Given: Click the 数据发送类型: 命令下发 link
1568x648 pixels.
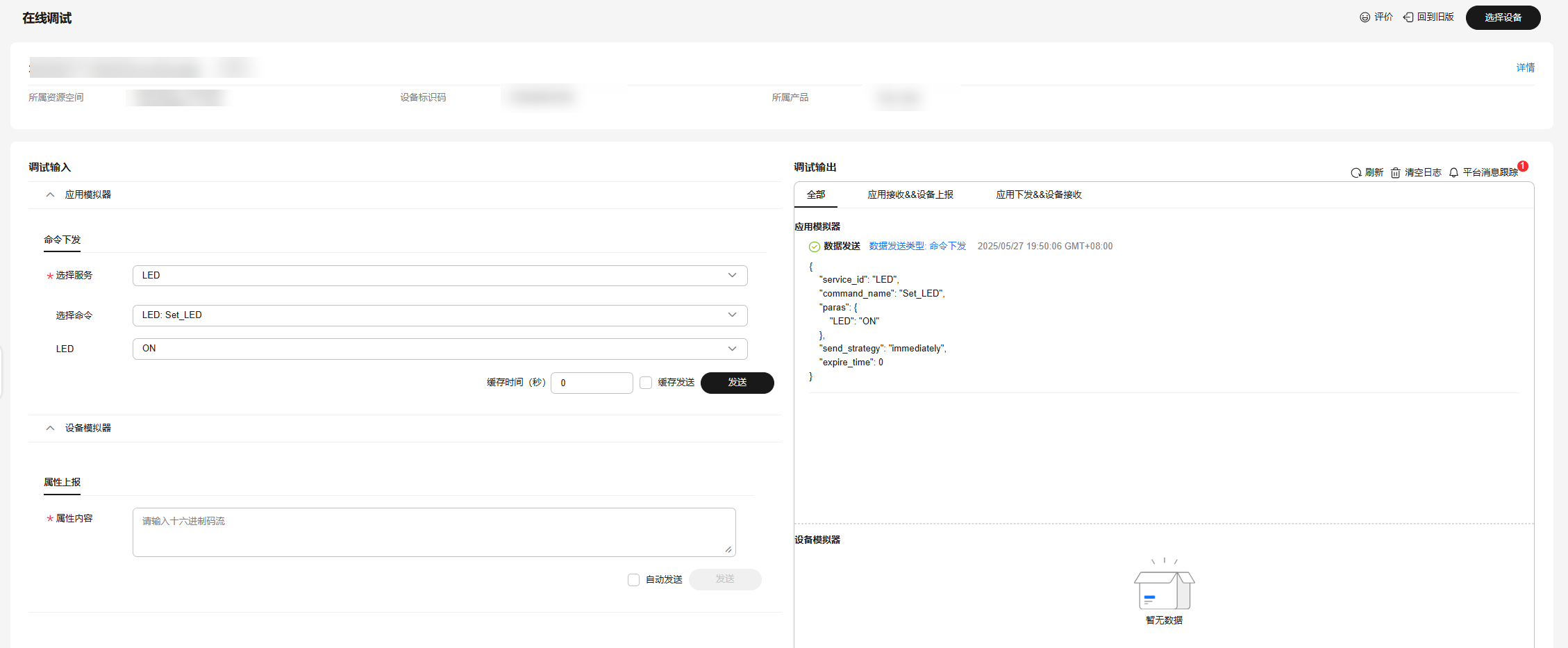Looking at the screenshot, I should tap(917, 247).
